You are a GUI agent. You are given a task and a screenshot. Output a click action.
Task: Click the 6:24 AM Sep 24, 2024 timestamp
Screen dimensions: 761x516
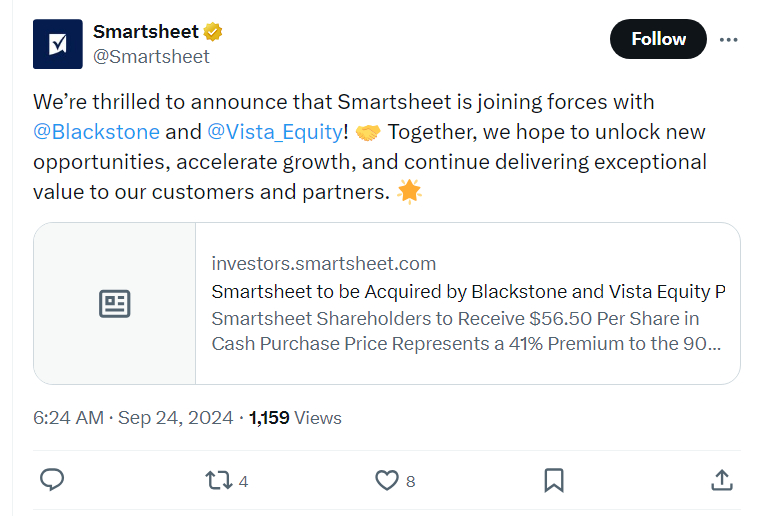133,418
